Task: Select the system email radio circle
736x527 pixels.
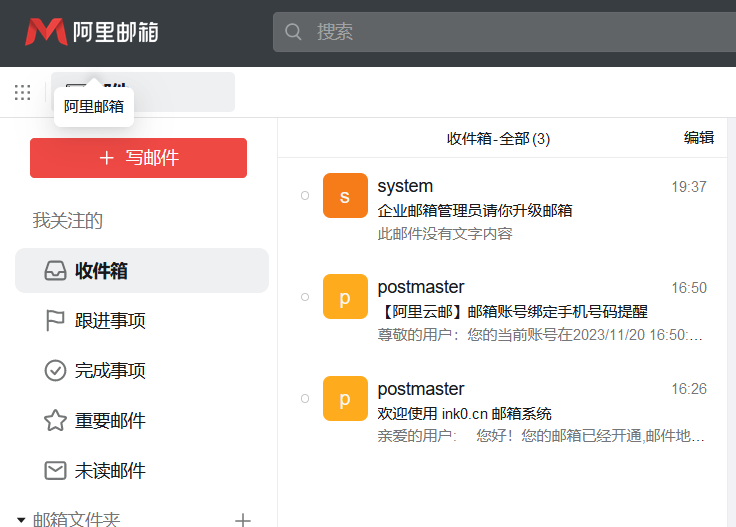Action: 305,195
